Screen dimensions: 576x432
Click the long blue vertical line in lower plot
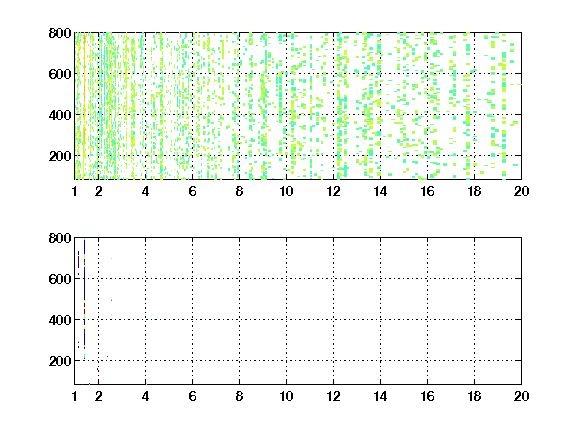[x=84, y=294]
